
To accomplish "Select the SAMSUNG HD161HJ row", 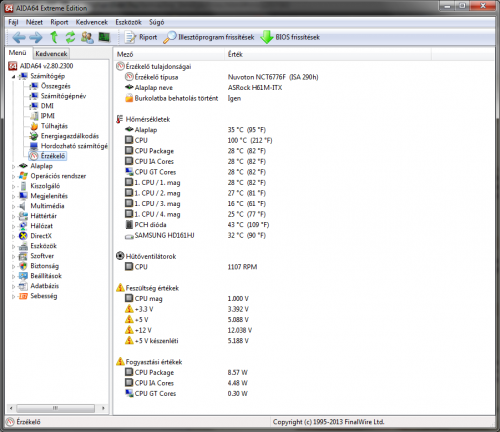I will coord(195,235).
